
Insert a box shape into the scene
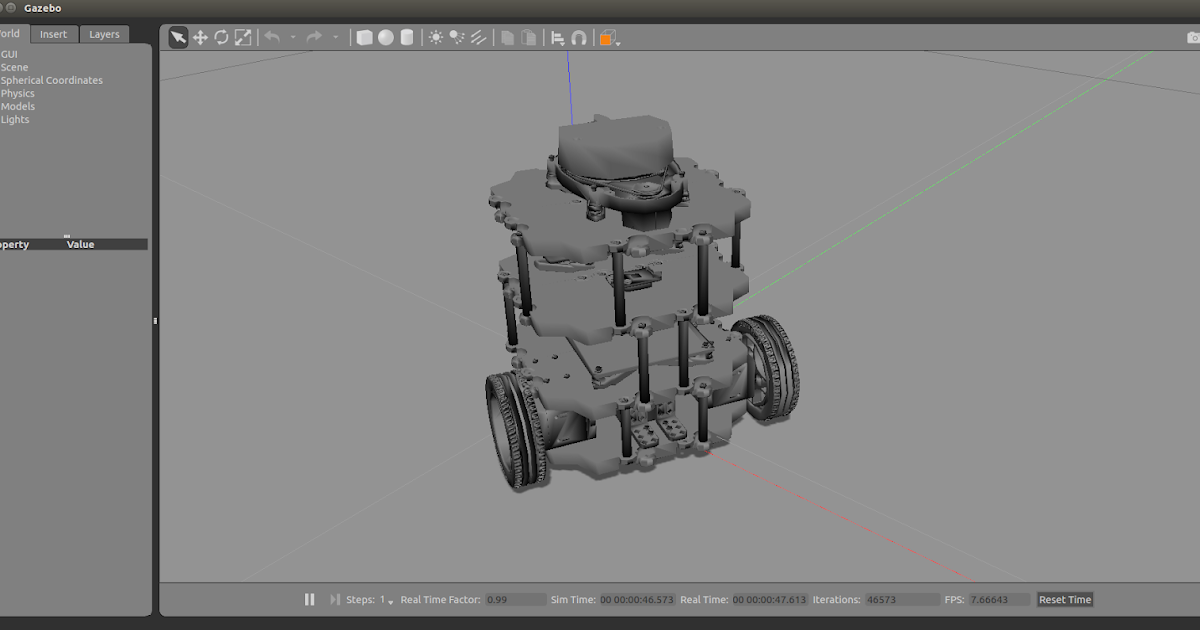click(x=364, y=37)
